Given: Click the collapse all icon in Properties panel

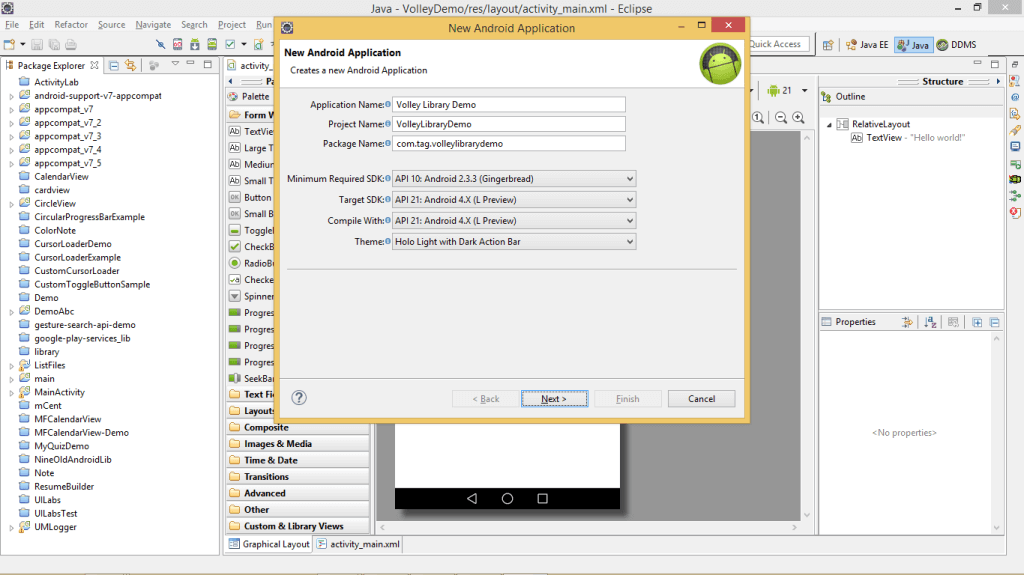Looking at the screenshot, I should click(995, 322).
